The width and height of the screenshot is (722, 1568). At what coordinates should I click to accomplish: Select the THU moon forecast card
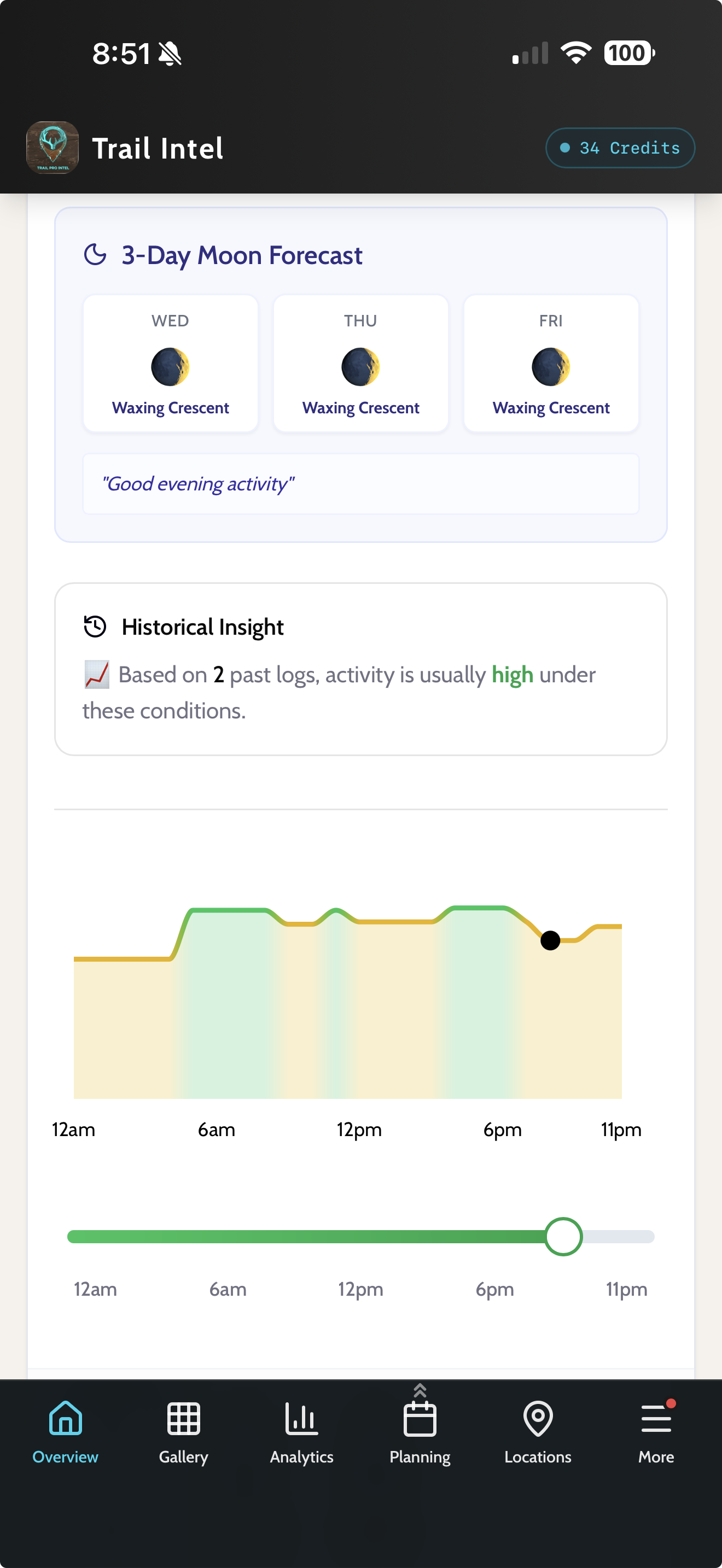(x=361, y=364)
